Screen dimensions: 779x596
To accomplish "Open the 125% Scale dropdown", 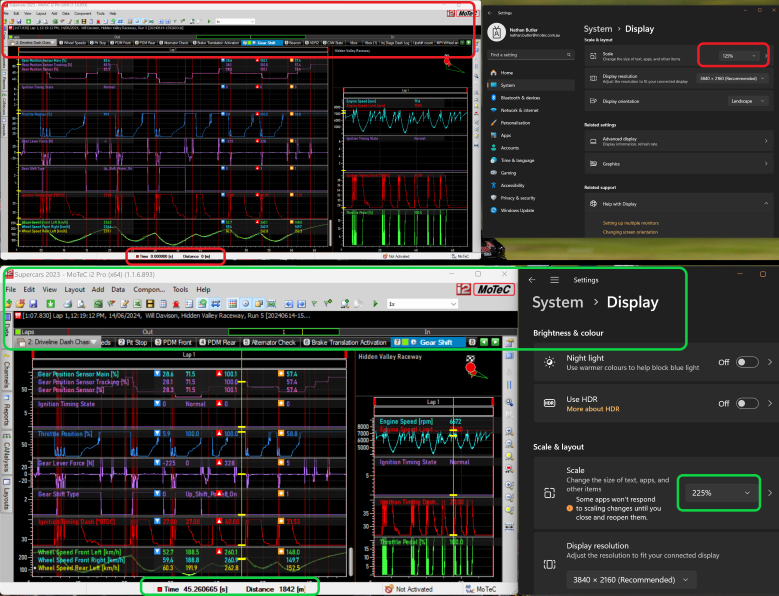I will [738, 56].
